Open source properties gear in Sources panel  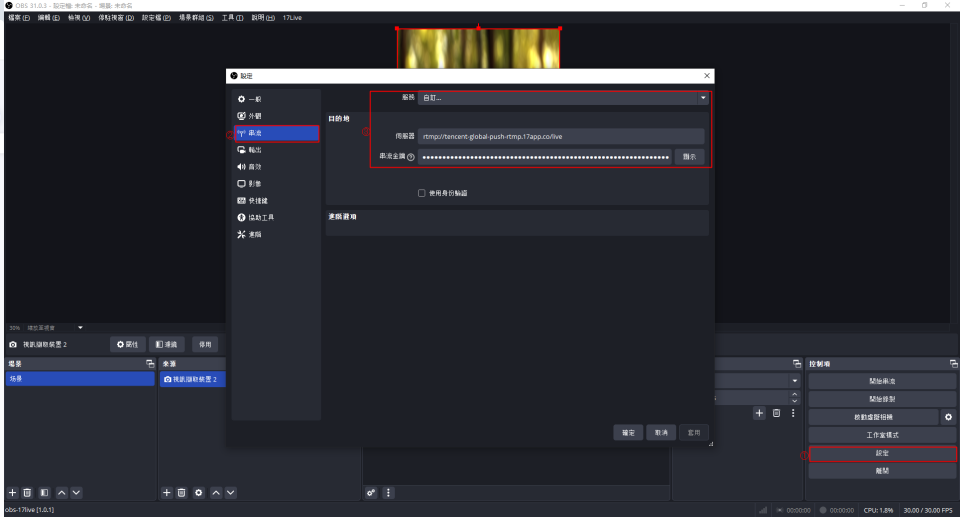tap(199, 492)
